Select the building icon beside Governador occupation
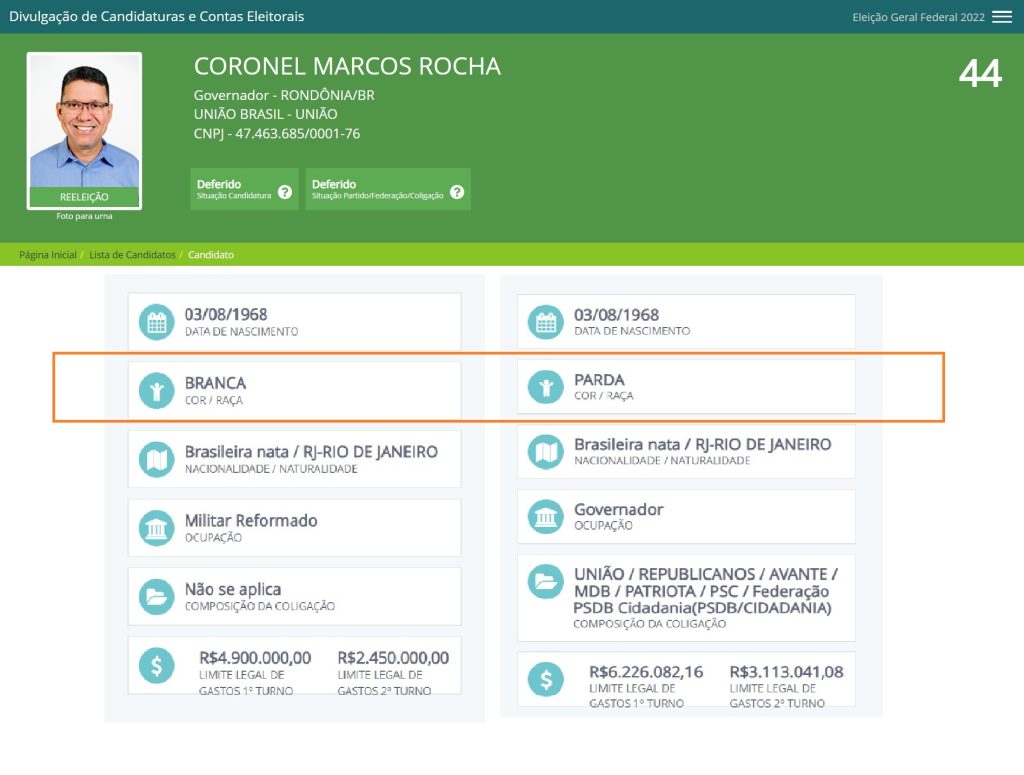This screenshot has height=775, width=1024. pos(545,517)
